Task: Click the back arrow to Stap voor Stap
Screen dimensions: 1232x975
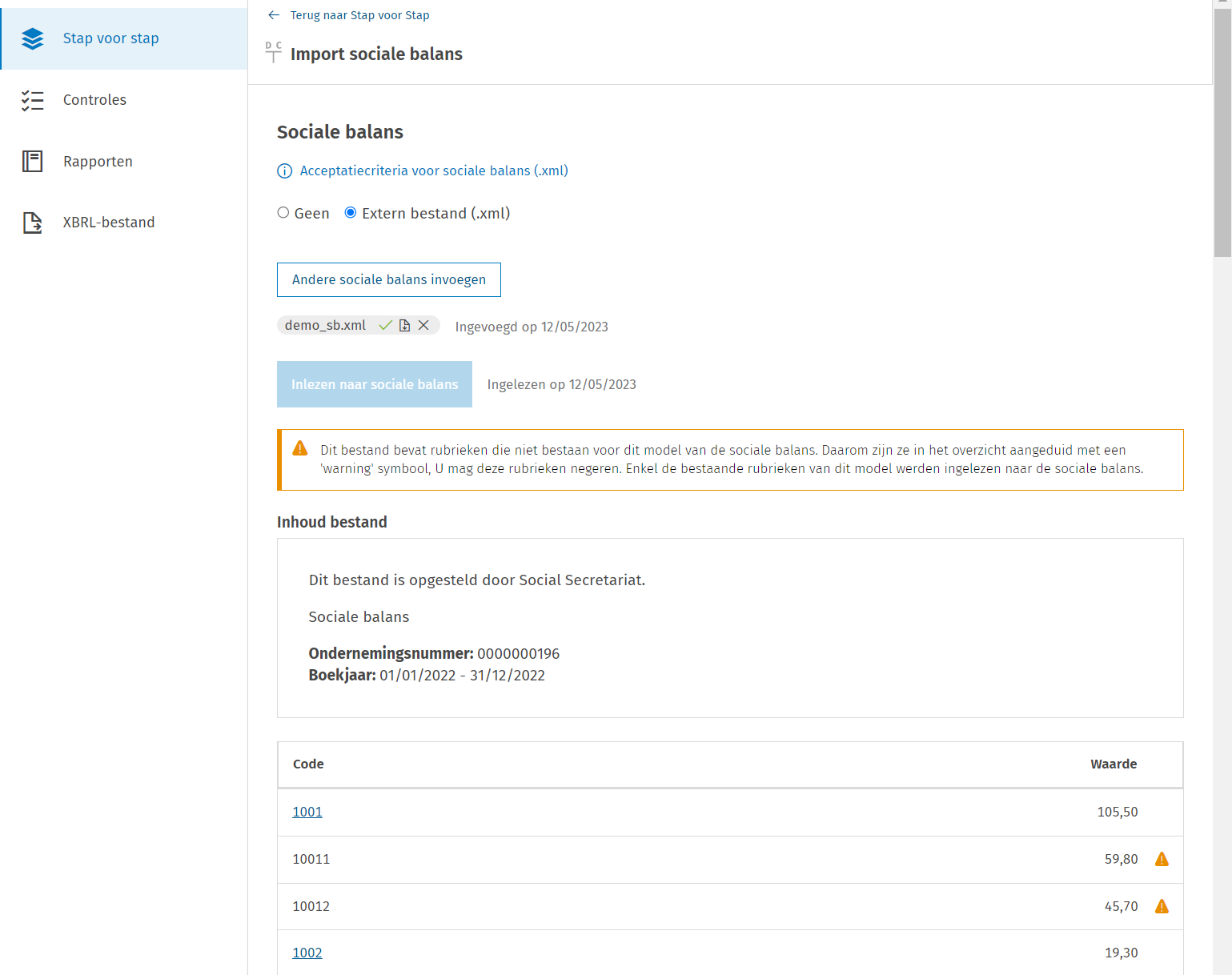Action: pyautogui.click(x=274, y=15)
